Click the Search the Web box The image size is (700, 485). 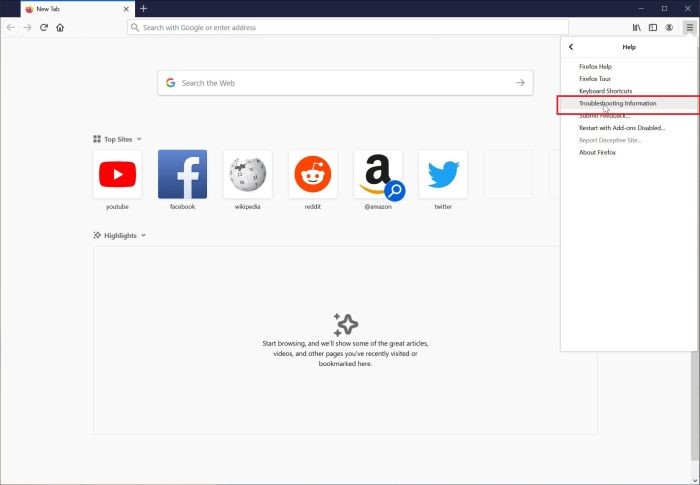coord(345,83)
